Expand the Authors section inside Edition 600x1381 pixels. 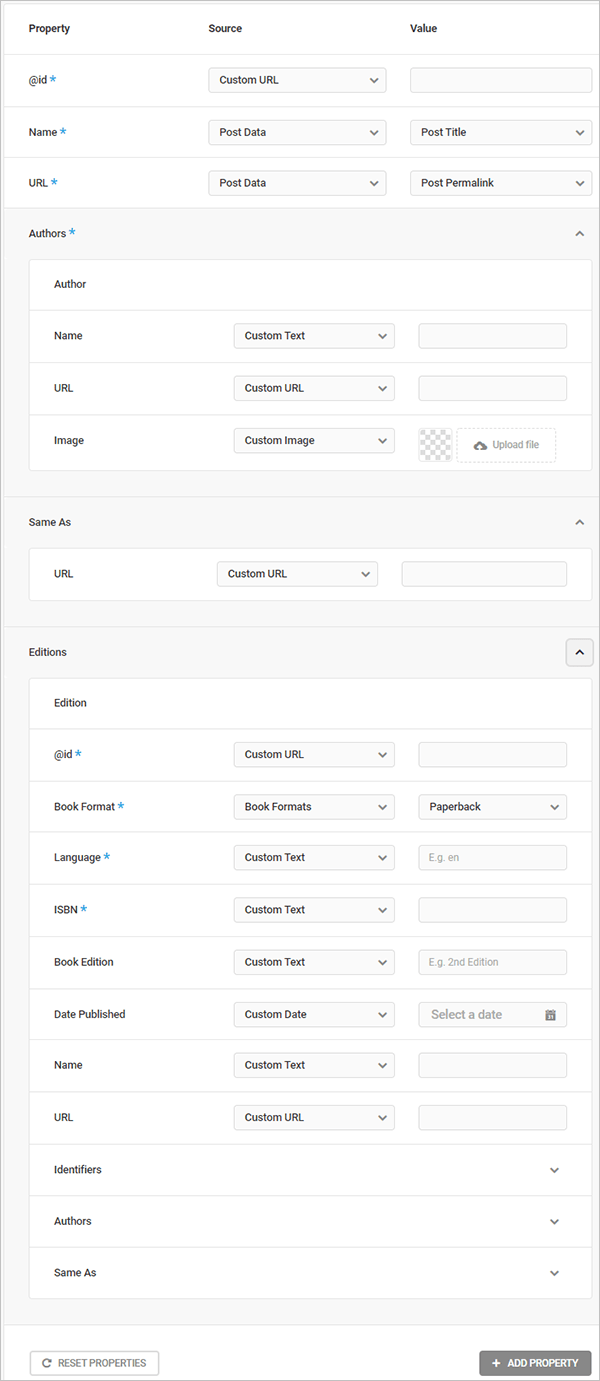555,1222
